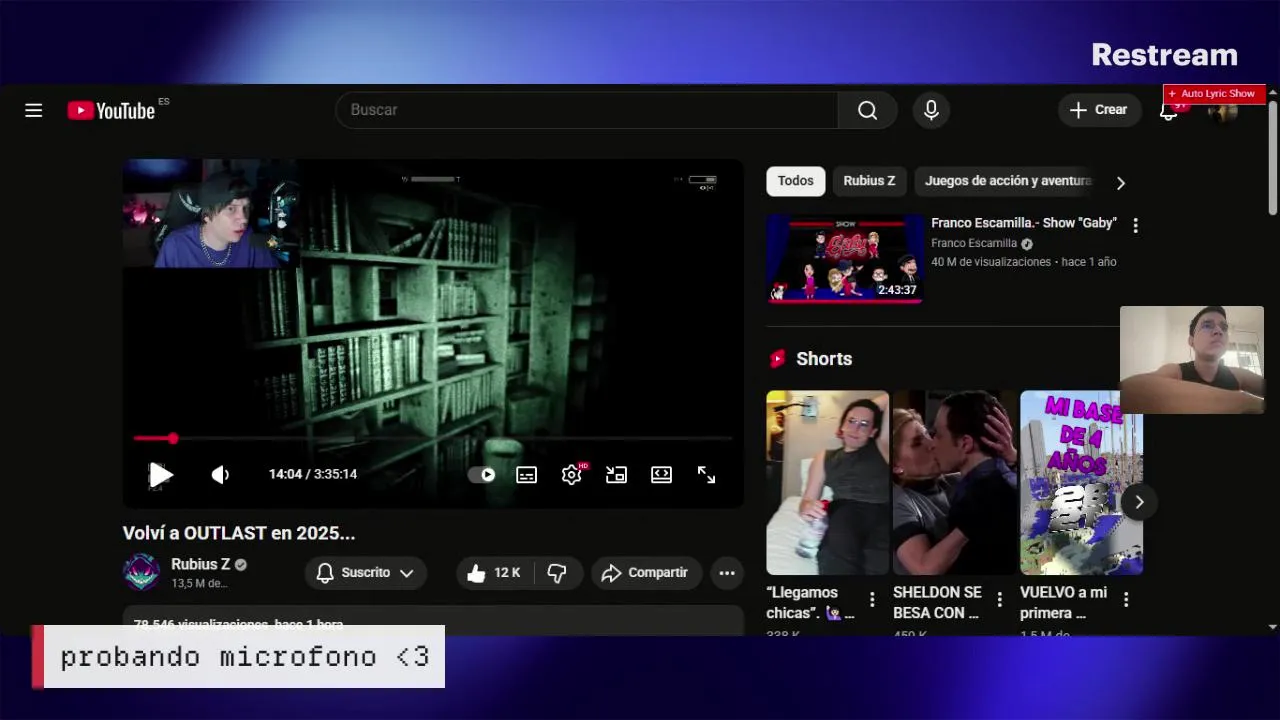
Task: Dislike the video thumbs-down button
Action: click(x=557, y=573)
